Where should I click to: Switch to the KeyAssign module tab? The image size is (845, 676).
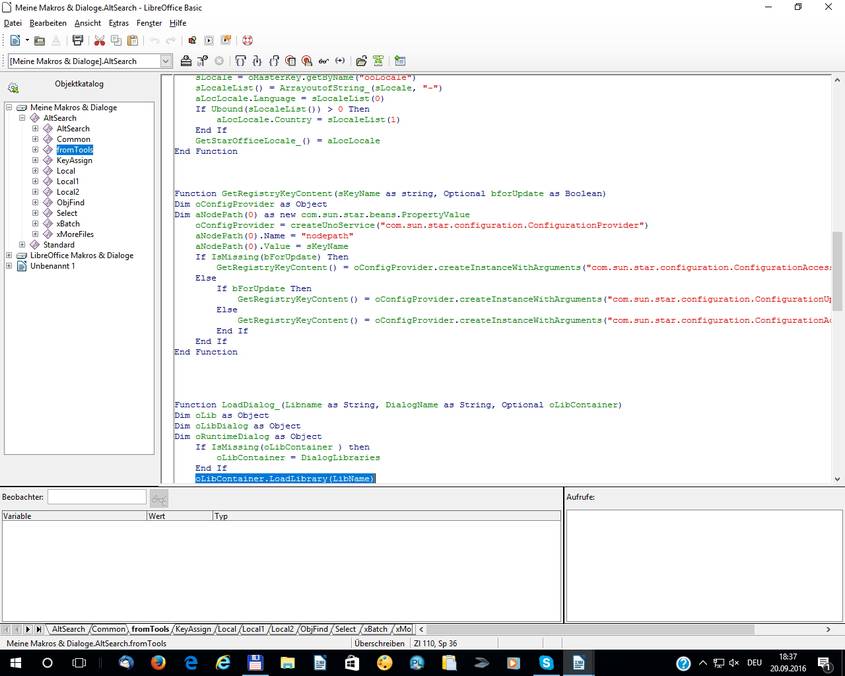coord(193,629)
